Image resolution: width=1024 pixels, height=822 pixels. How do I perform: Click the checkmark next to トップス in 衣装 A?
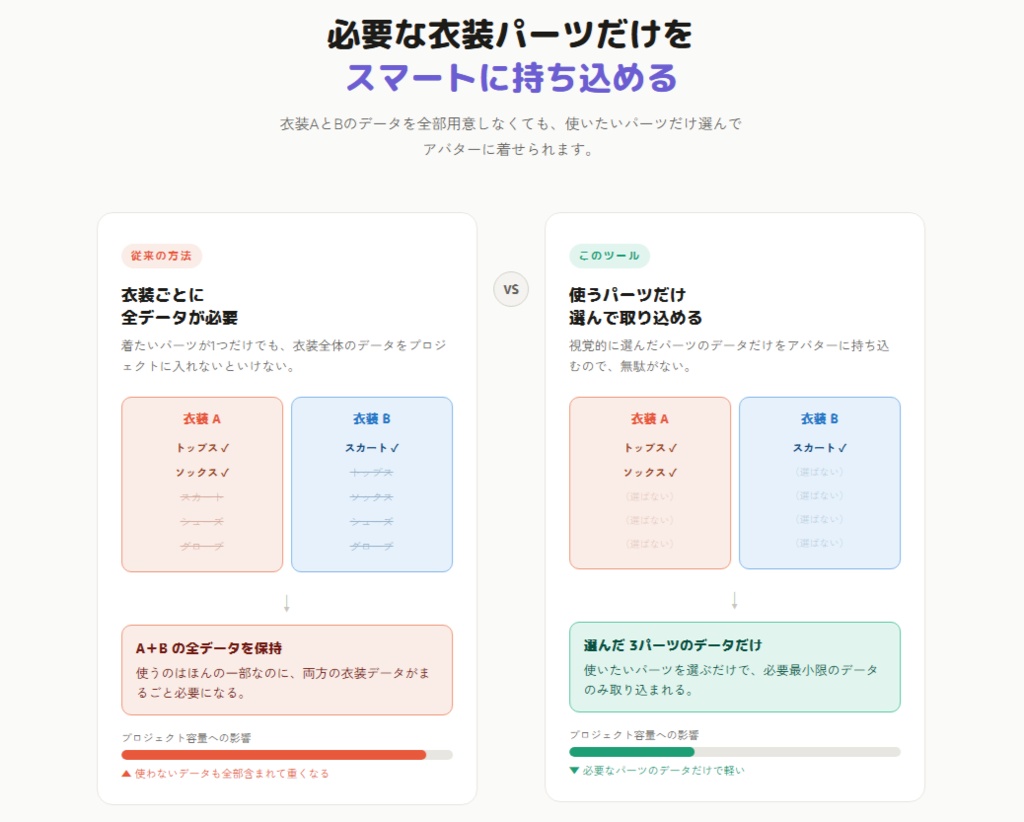tap(226, 448)
